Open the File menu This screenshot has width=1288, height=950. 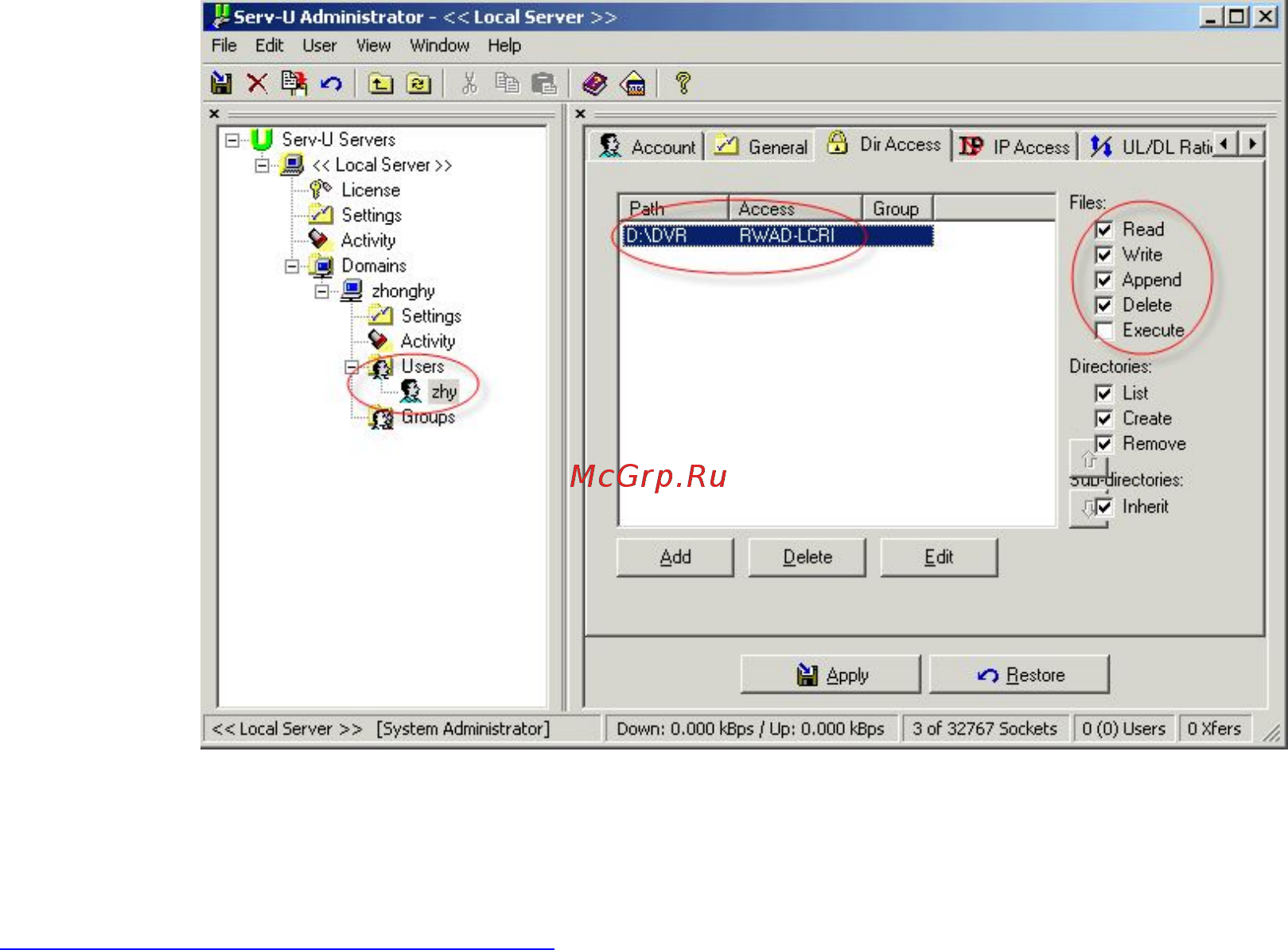(224, 45)
